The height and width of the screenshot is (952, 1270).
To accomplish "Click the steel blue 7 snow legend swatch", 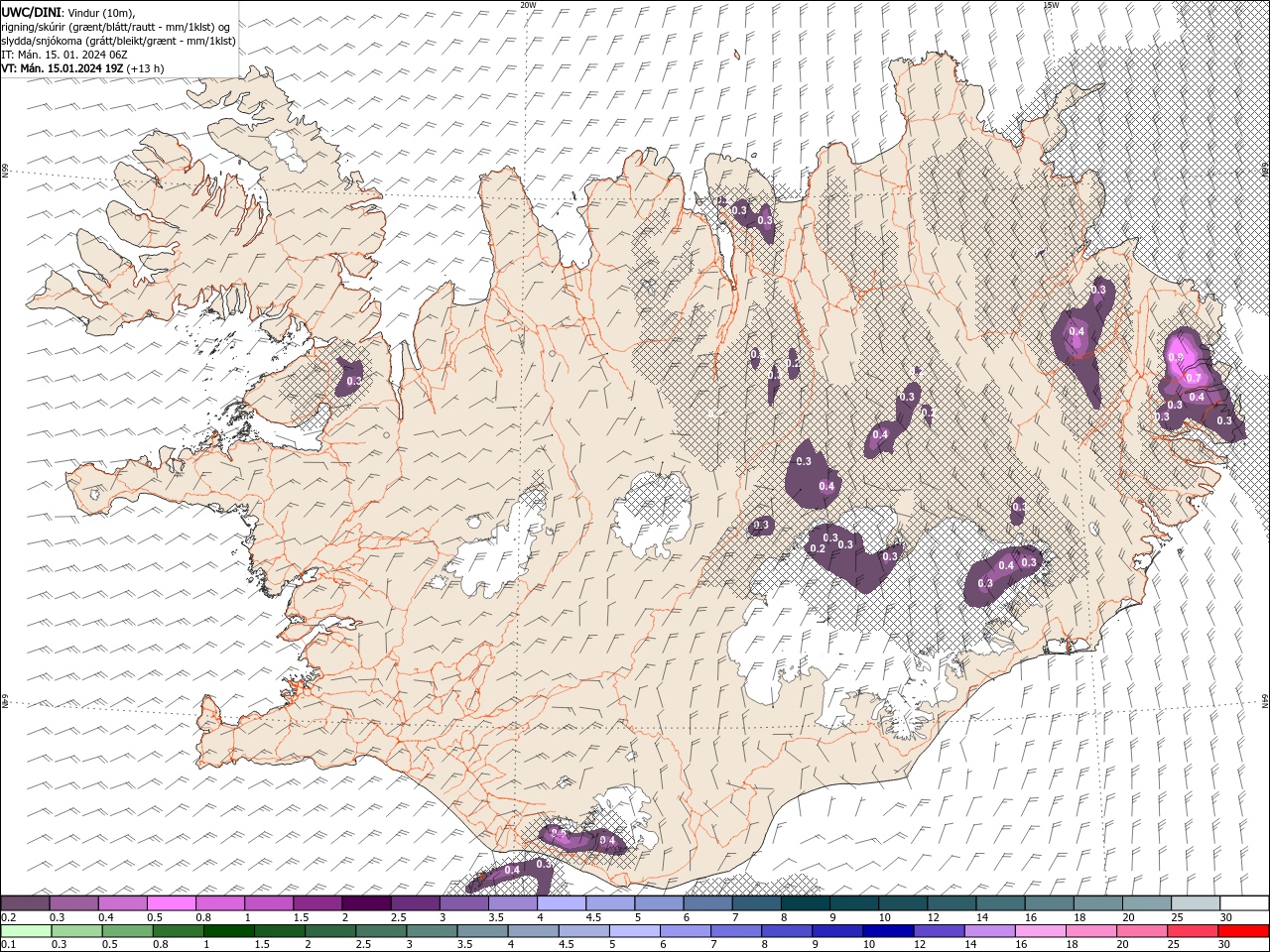I will (756, 903).
